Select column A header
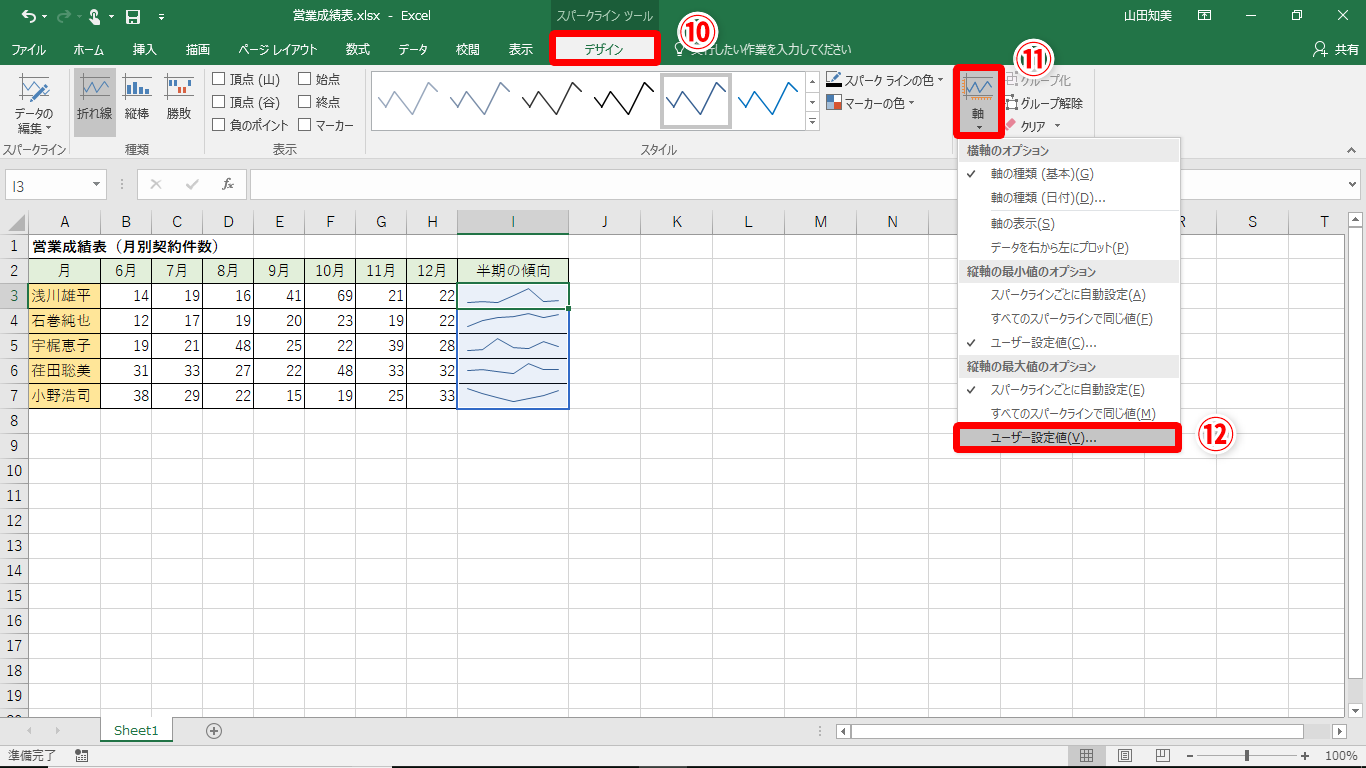The height and width of the screenshot is (768, 1366). 64,222
